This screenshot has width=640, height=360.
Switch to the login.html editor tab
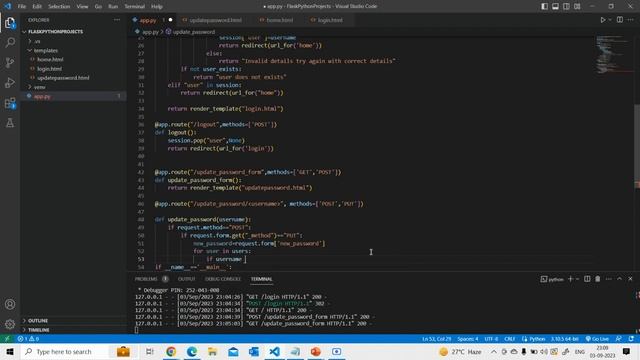[x=329, y=20]
